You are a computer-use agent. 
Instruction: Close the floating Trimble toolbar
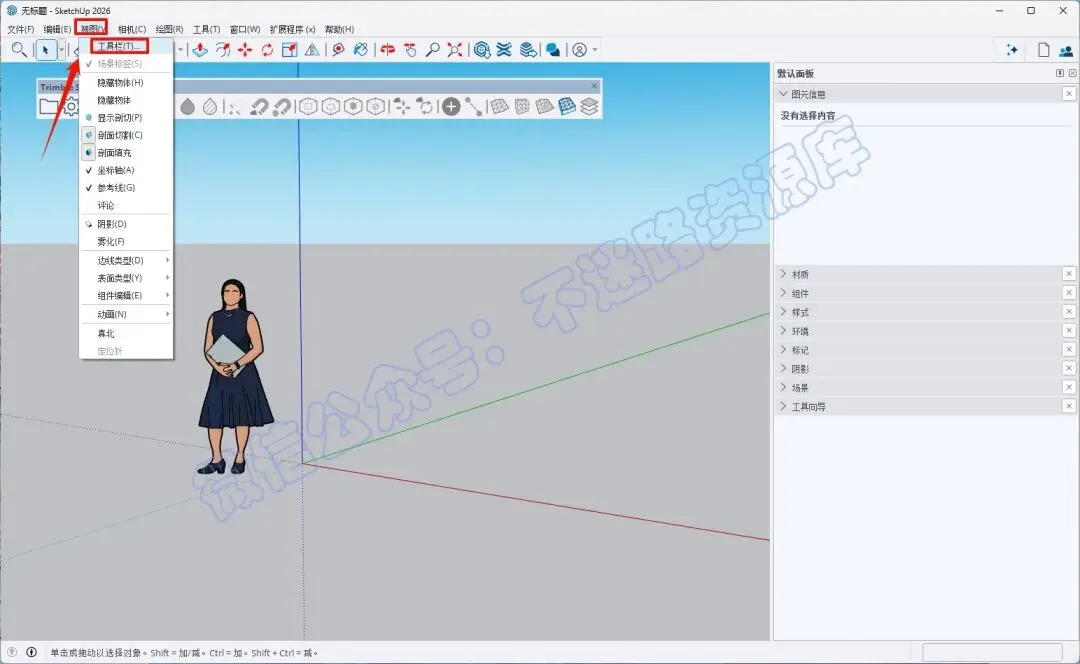594,86
